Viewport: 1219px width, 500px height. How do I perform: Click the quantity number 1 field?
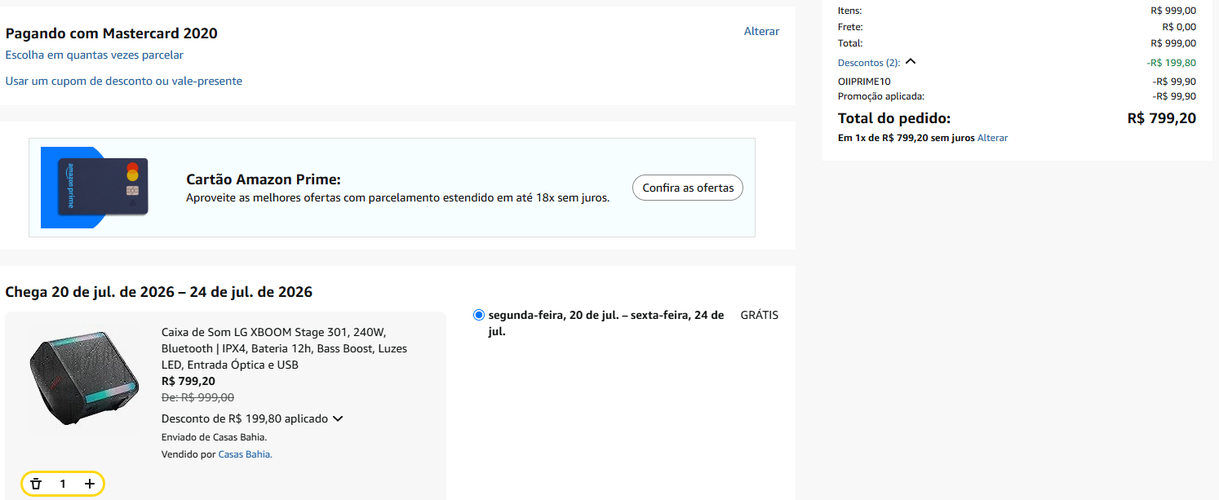(63, 484)
